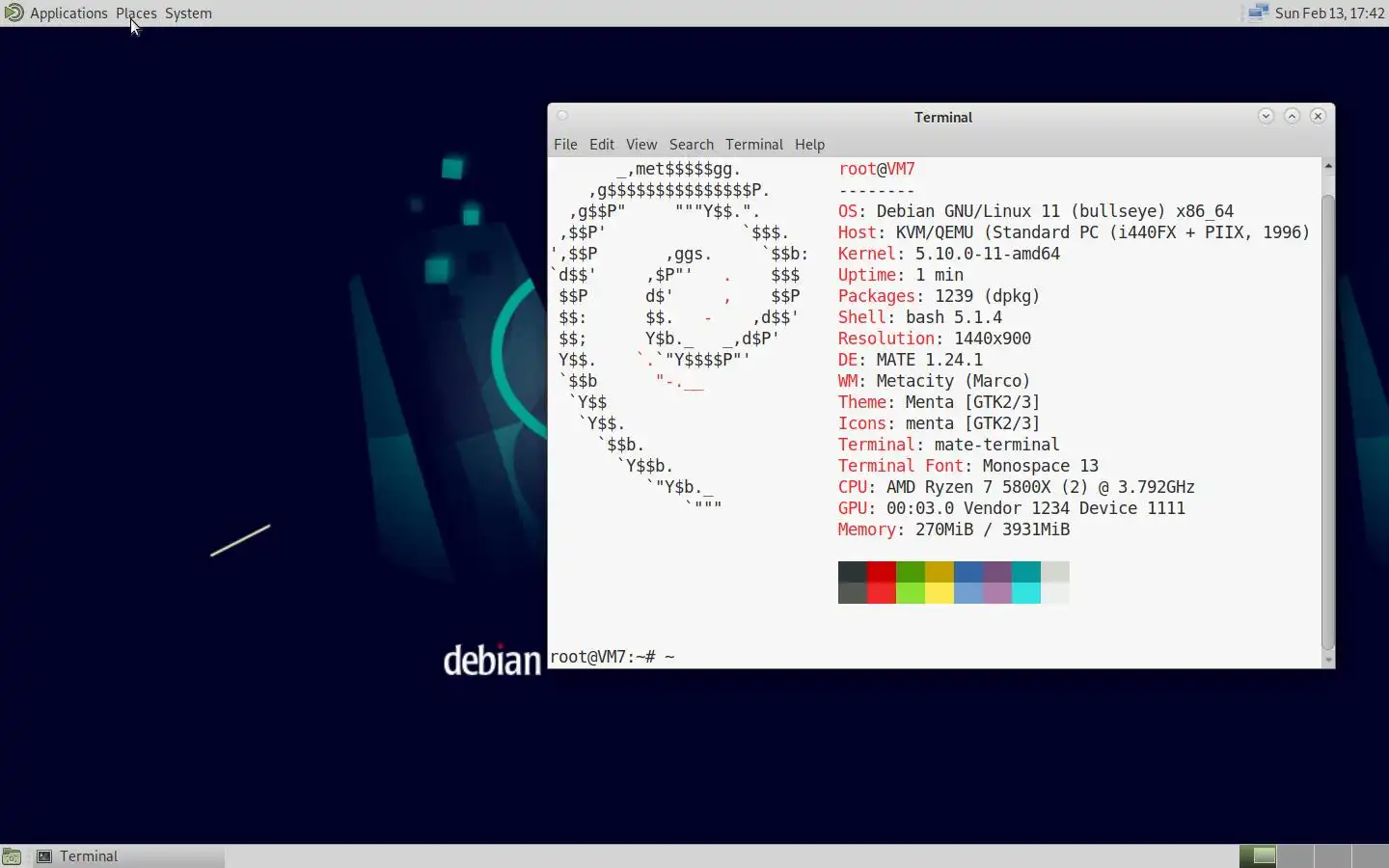Open the Terminal window menu button at title-bar left
This screenshot has height=868, width=1389.
point(562,116)
